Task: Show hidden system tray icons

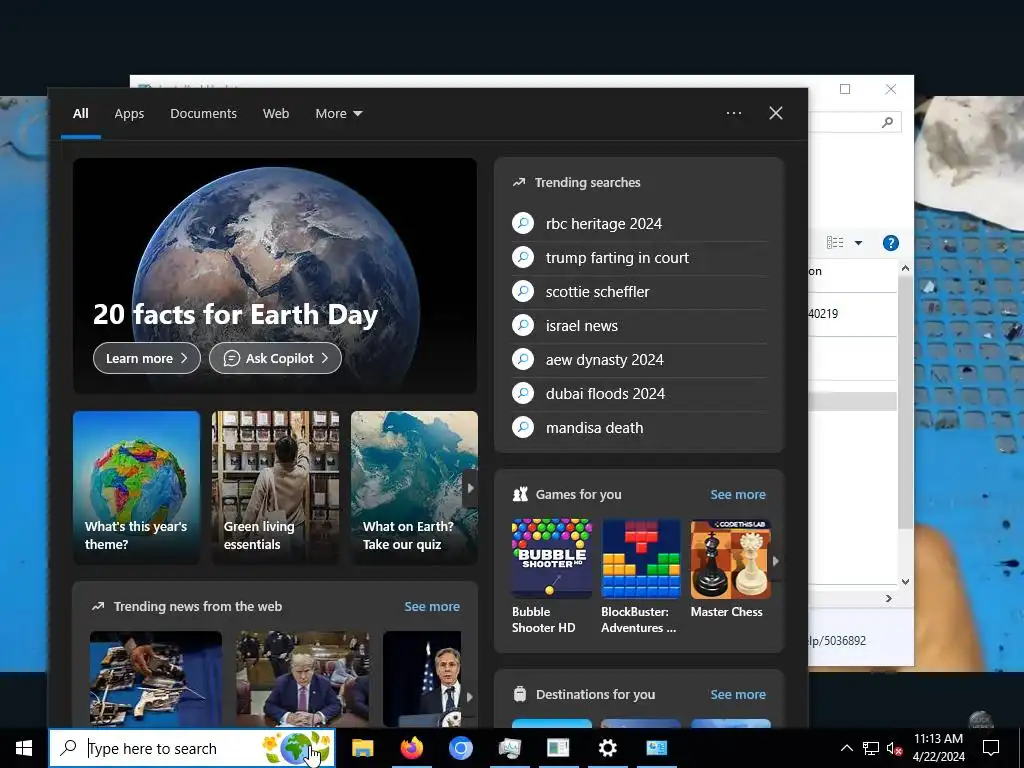Action: click(x=846, y=748)
